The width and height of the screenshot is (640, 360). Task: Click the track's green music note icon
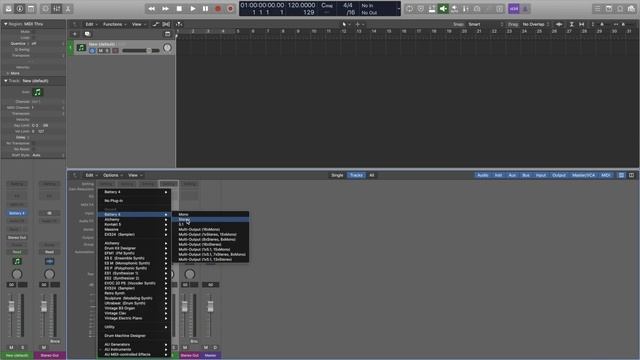pyautogui.click(x=81, y=48)
